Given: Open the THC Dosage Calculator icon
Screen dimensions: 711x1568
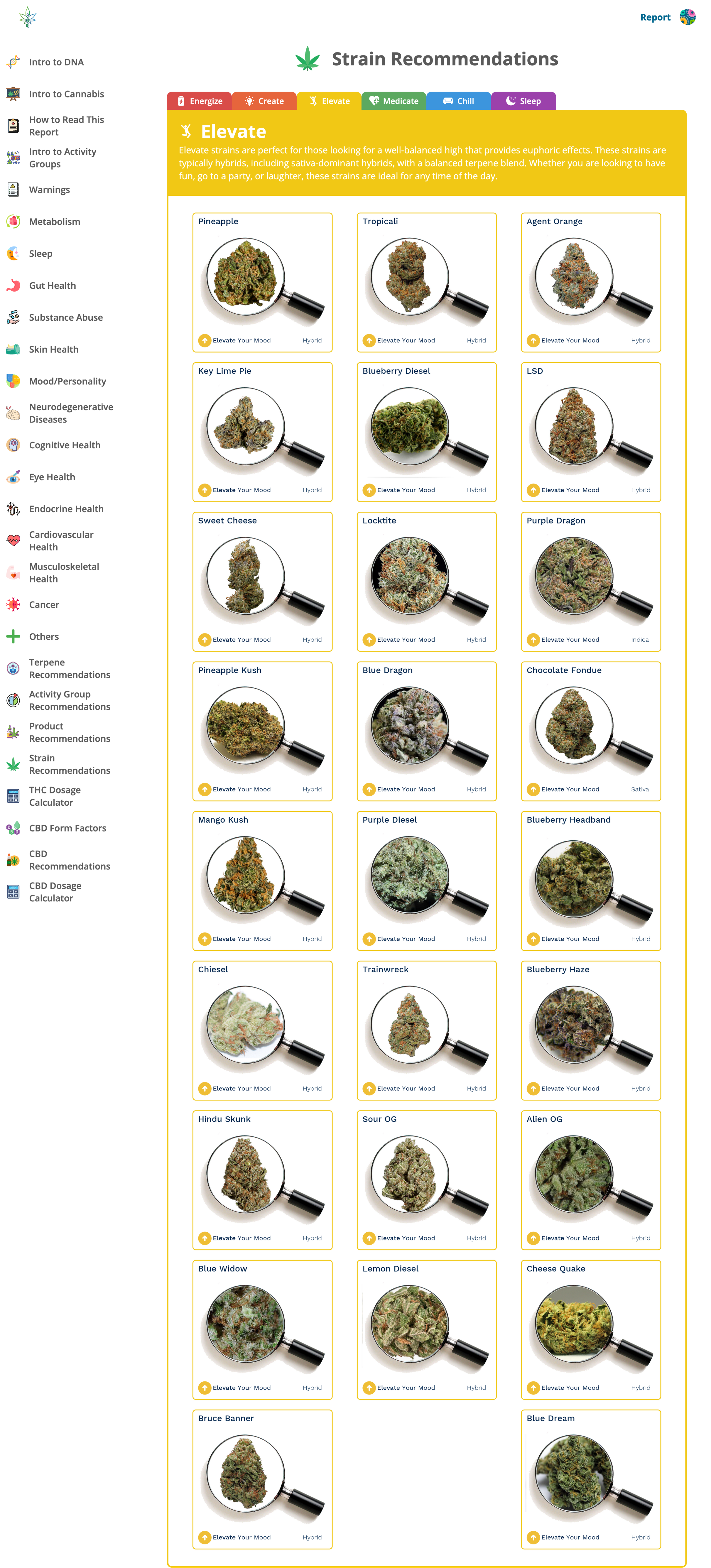Looking at the screenshot, I should [x=13, y=796].
